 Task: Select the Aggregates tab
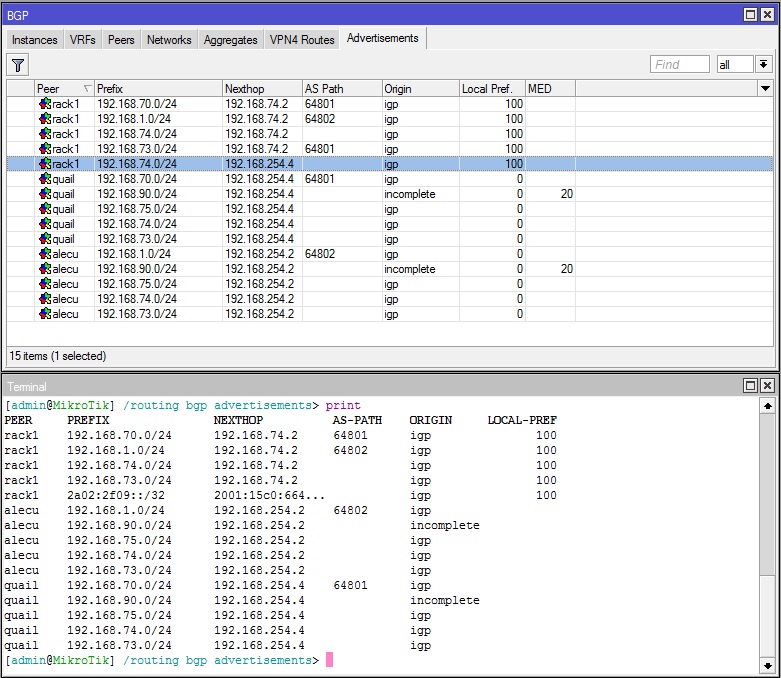(x=230, y=40)
